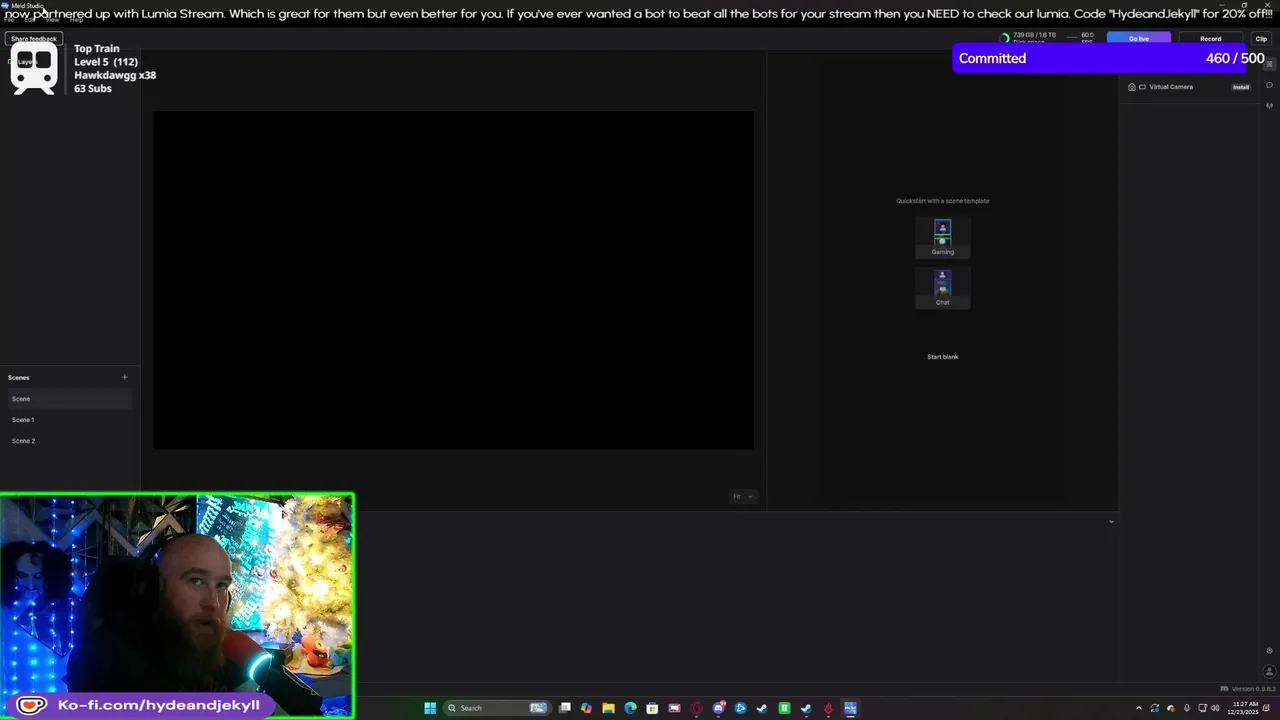This screenshot has width=1280, height=720.
Task: Click the black preview canvas
Action: point(453,280)
